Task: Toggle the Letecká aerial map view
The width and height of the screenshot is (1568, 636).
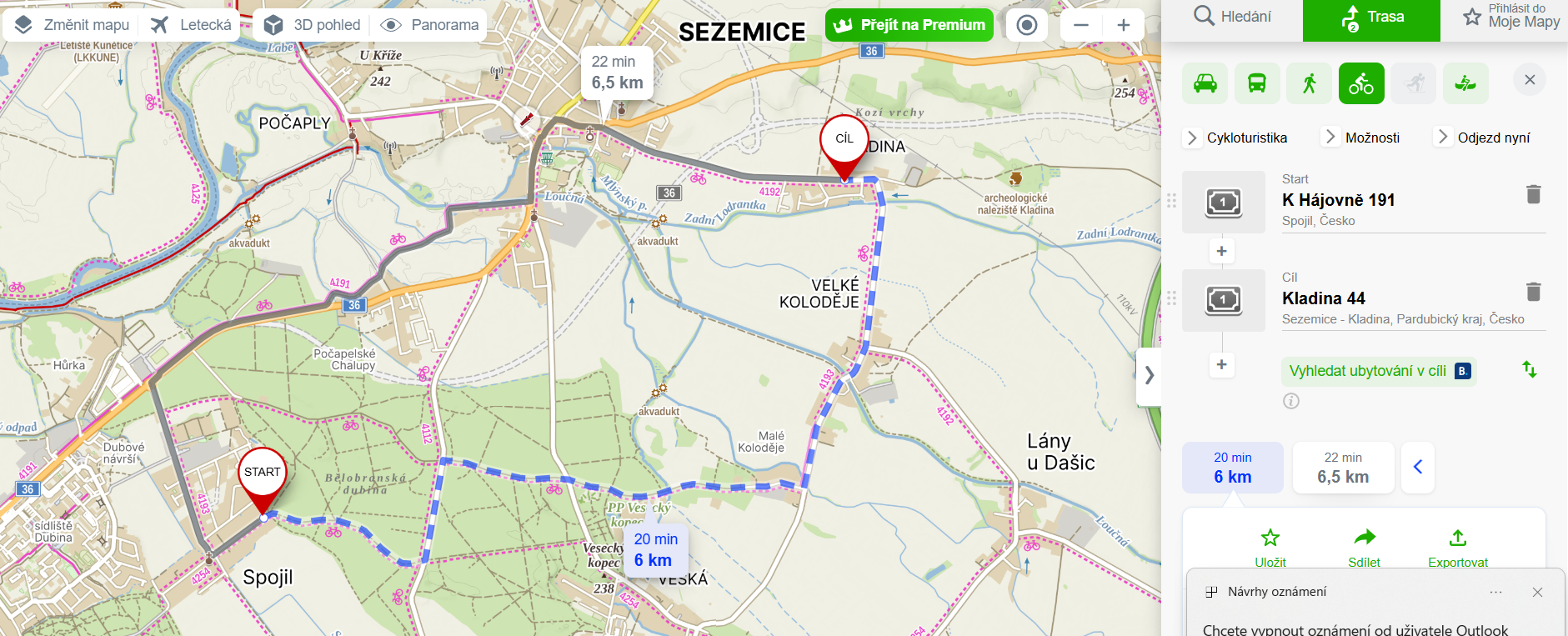Action: point(191,25)
